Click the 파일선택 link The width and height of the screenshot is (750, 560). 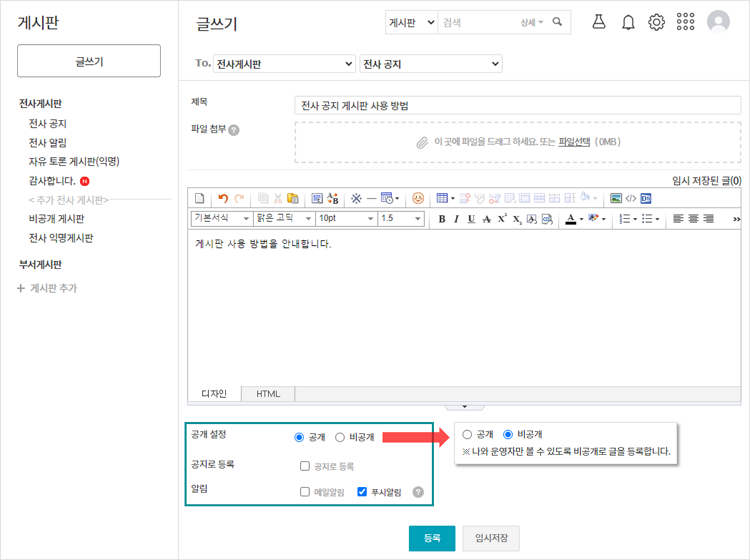tap(574, 143)
